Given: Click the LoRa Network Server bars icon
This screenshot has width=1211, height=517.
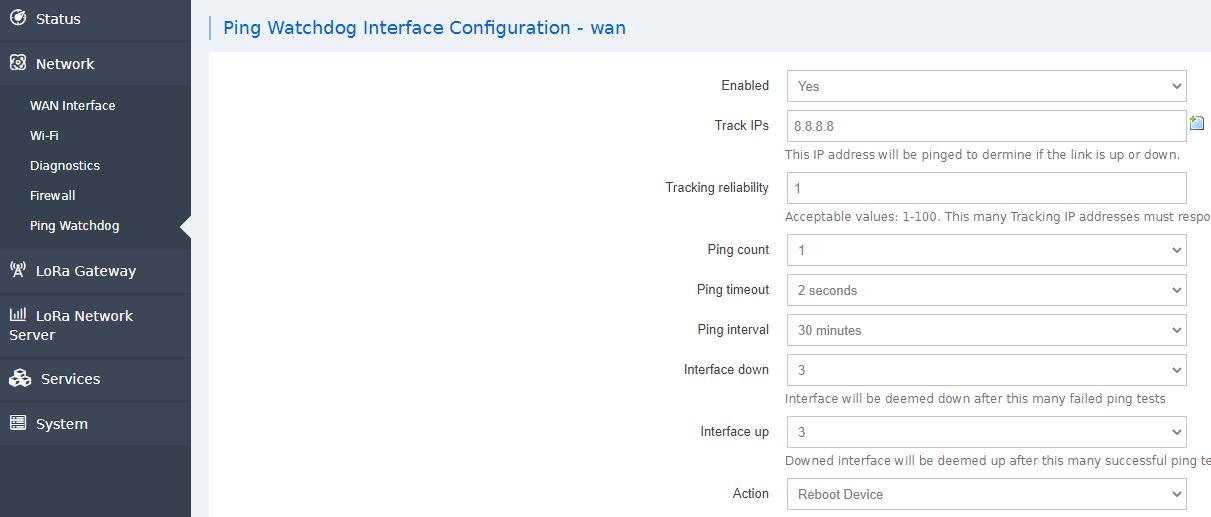Looking at the screenshot, I should click(x=17, y=314).
